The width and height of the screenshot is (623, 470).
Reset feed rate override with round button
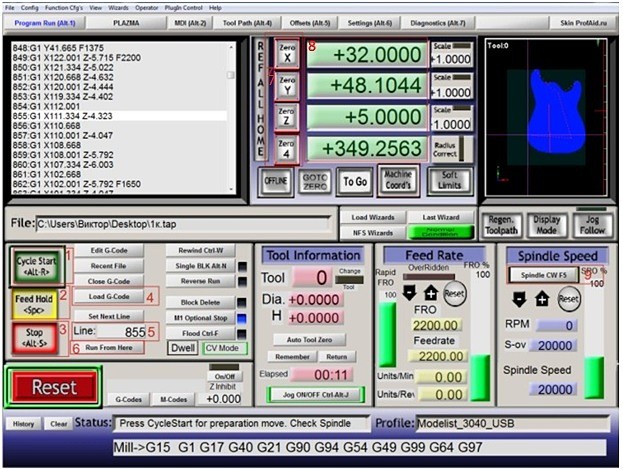pyautogui.click(x=454, y=294)
